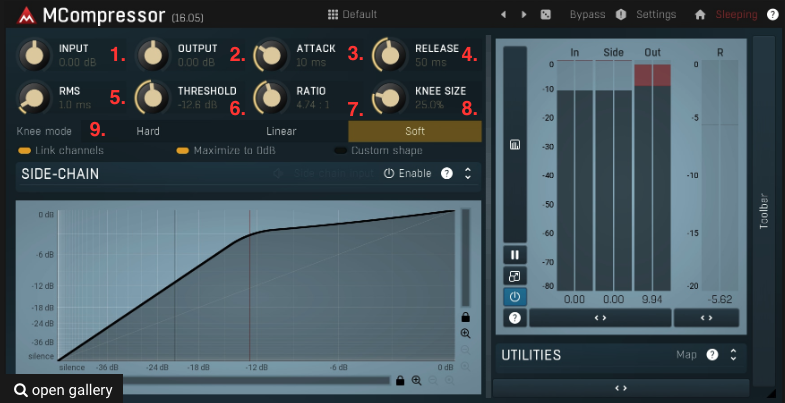
Task: Open the Default presets grid icon
Action: click(x=333, y=15)
